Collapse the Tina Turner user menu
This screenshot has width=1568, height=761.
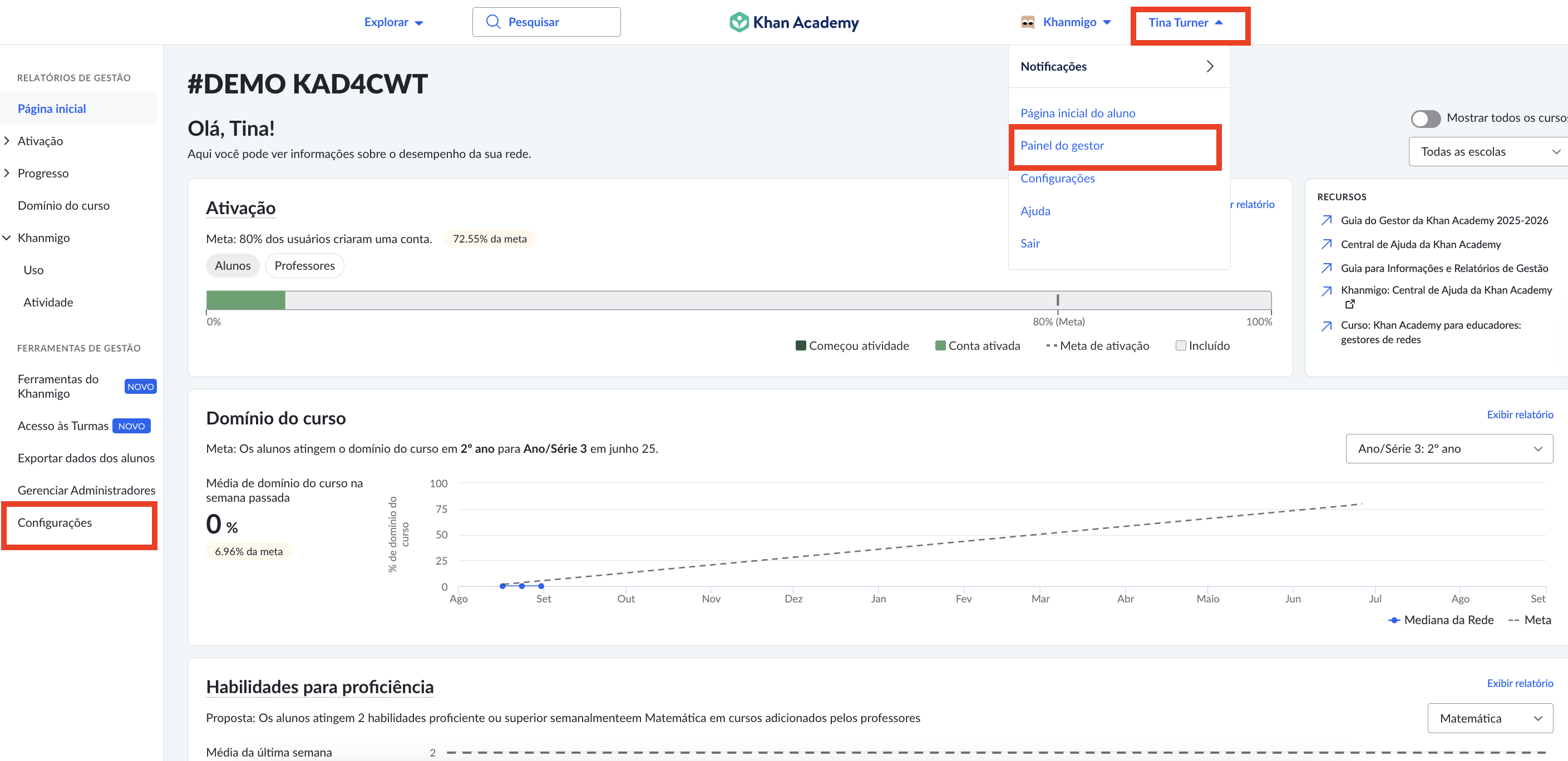click(1185, 22)
